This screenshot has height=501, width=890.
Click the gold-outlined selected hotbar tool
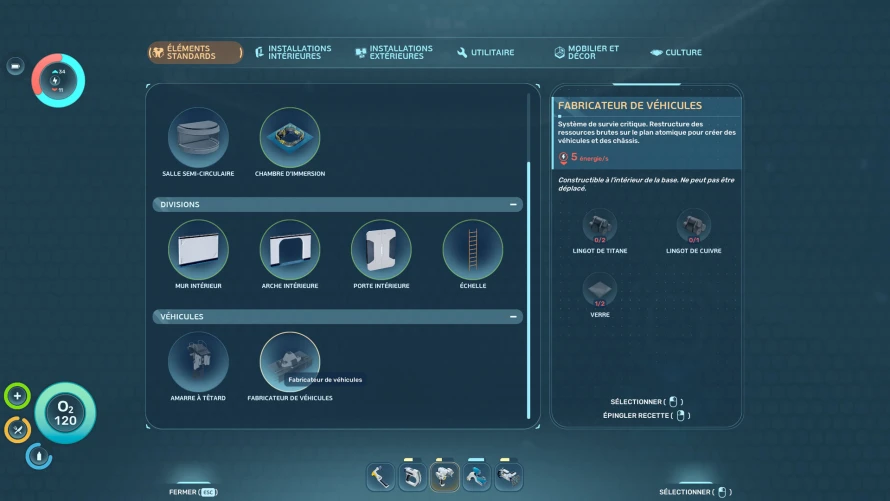(x=444, y=477)
